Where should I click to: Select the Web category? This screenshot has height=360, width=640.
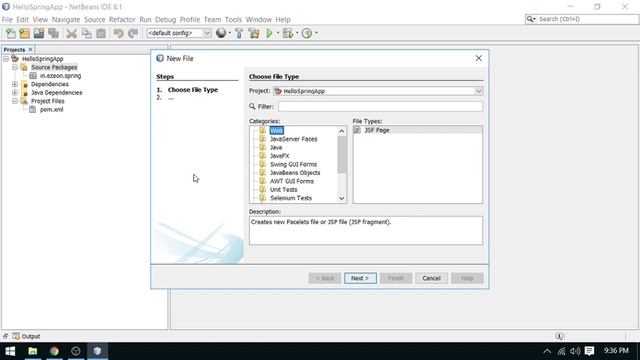(276, 131)
